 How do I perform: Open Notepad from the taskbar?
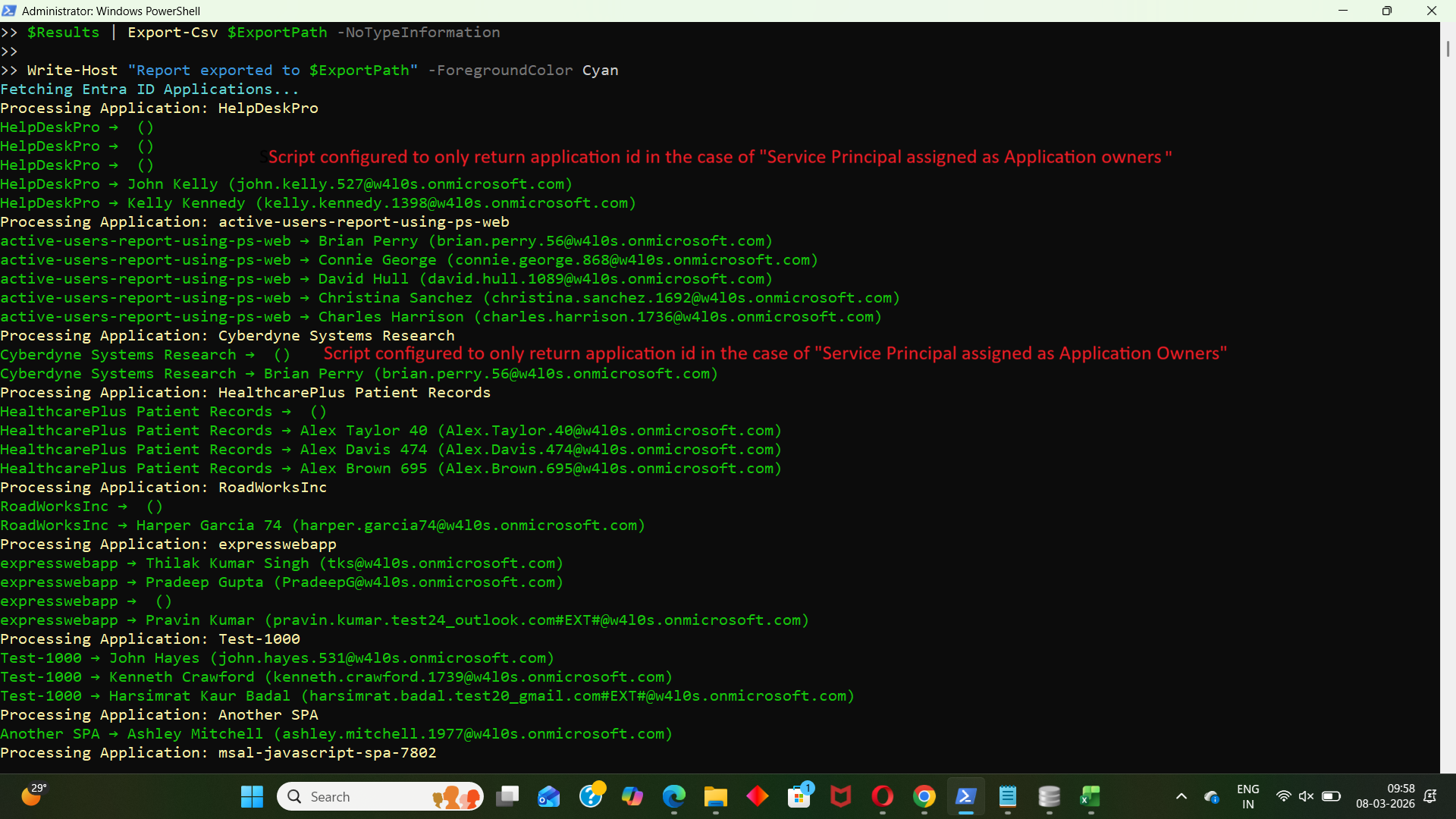1007,796
